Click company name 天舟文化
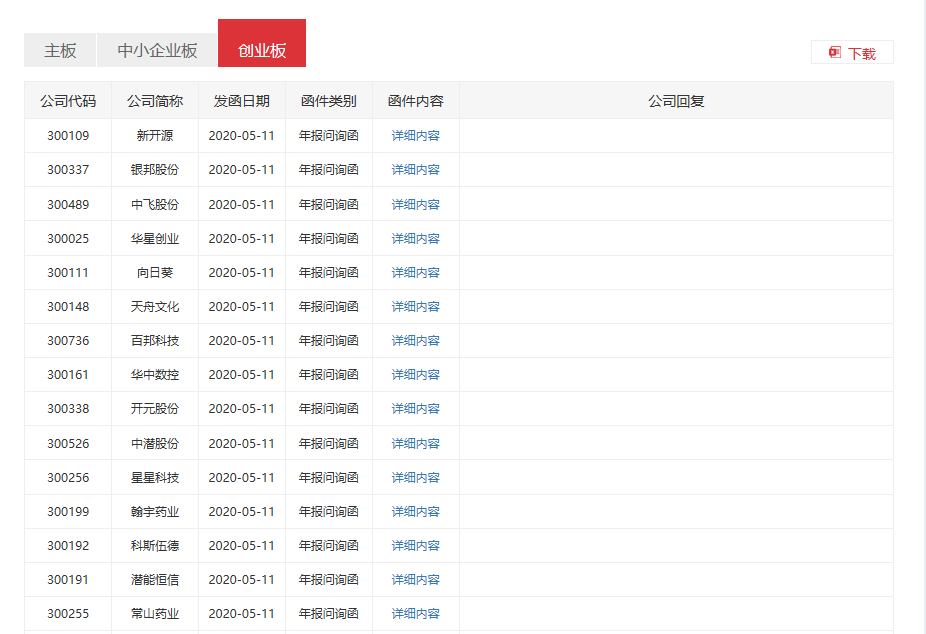Image resolution: width=926 pixels, height=634 pixels. 155,306
